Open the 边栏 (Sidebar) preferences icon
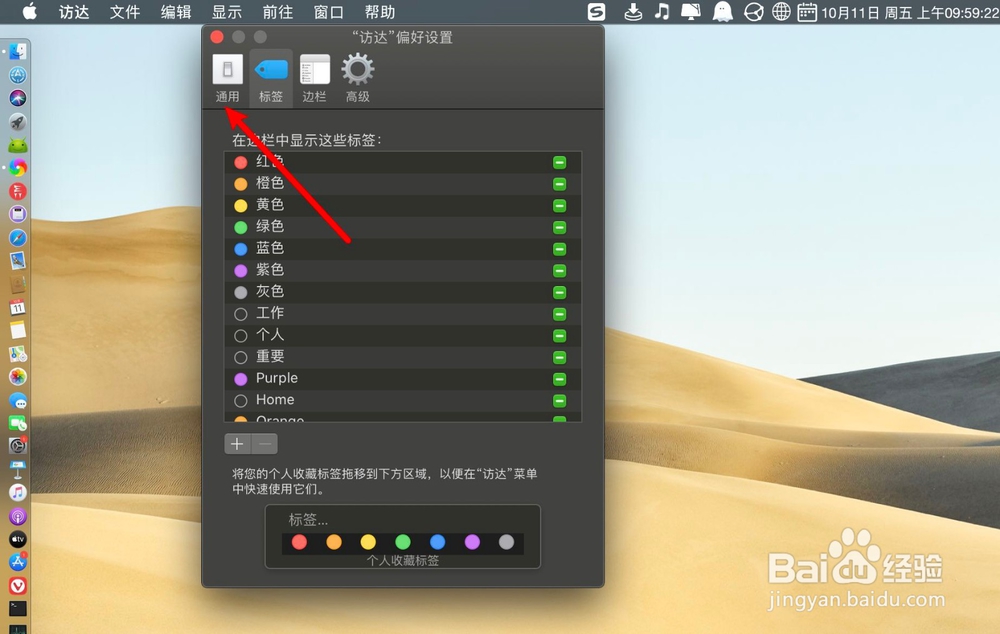This screenshot has height=634, width=1000. click(x=314, y=70)
